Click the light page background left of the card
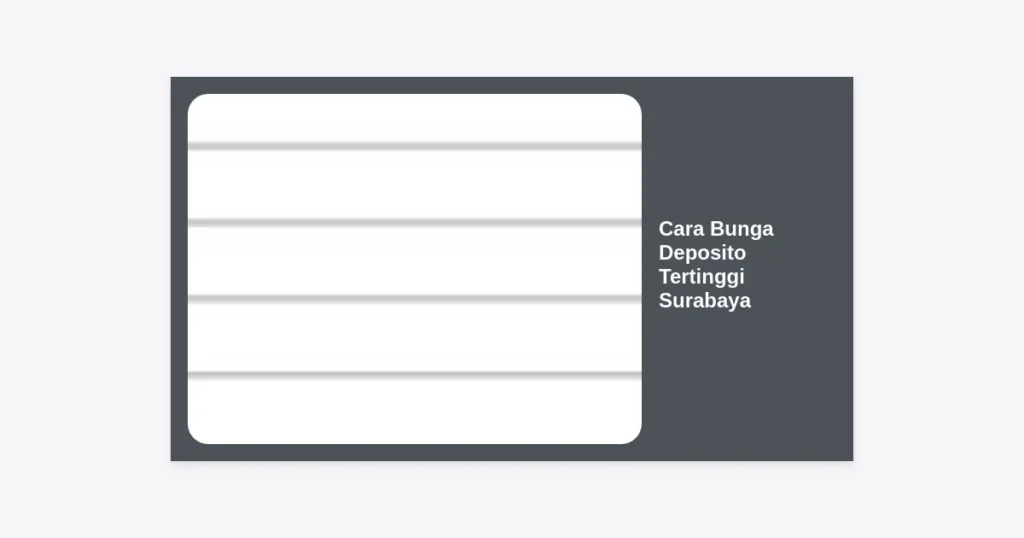1024x538 pixels. [85, 268]
